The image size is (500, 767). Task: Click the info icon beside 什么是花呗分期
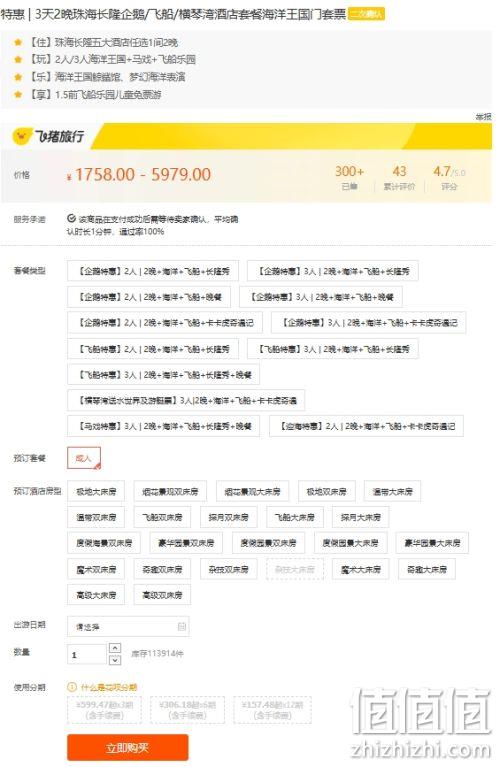tap(71, 687)
